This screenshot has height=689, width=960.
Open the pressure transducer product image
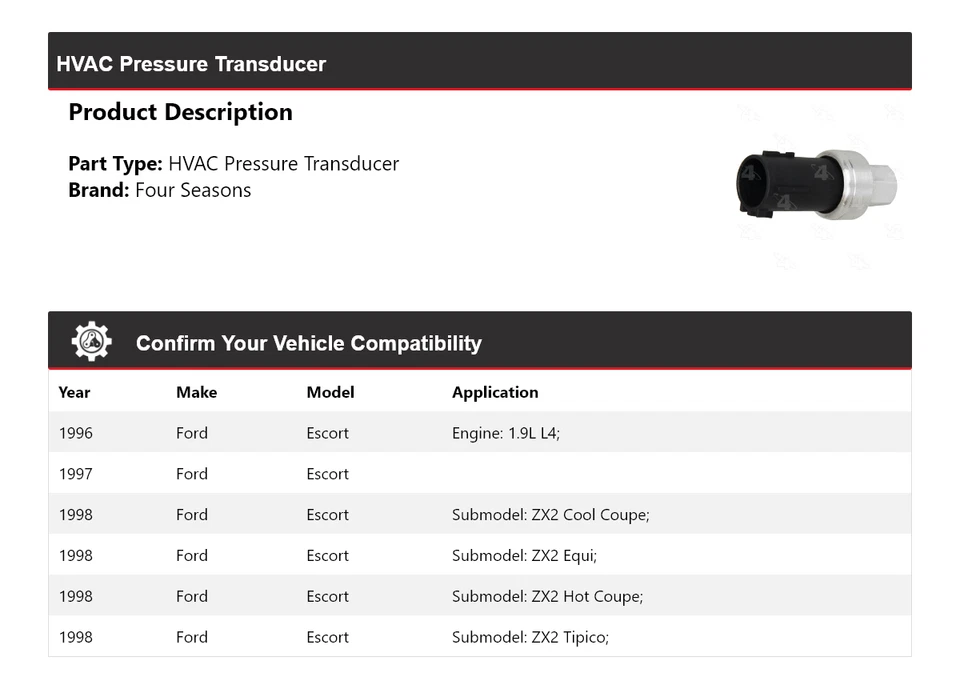(x=815, y=184)
